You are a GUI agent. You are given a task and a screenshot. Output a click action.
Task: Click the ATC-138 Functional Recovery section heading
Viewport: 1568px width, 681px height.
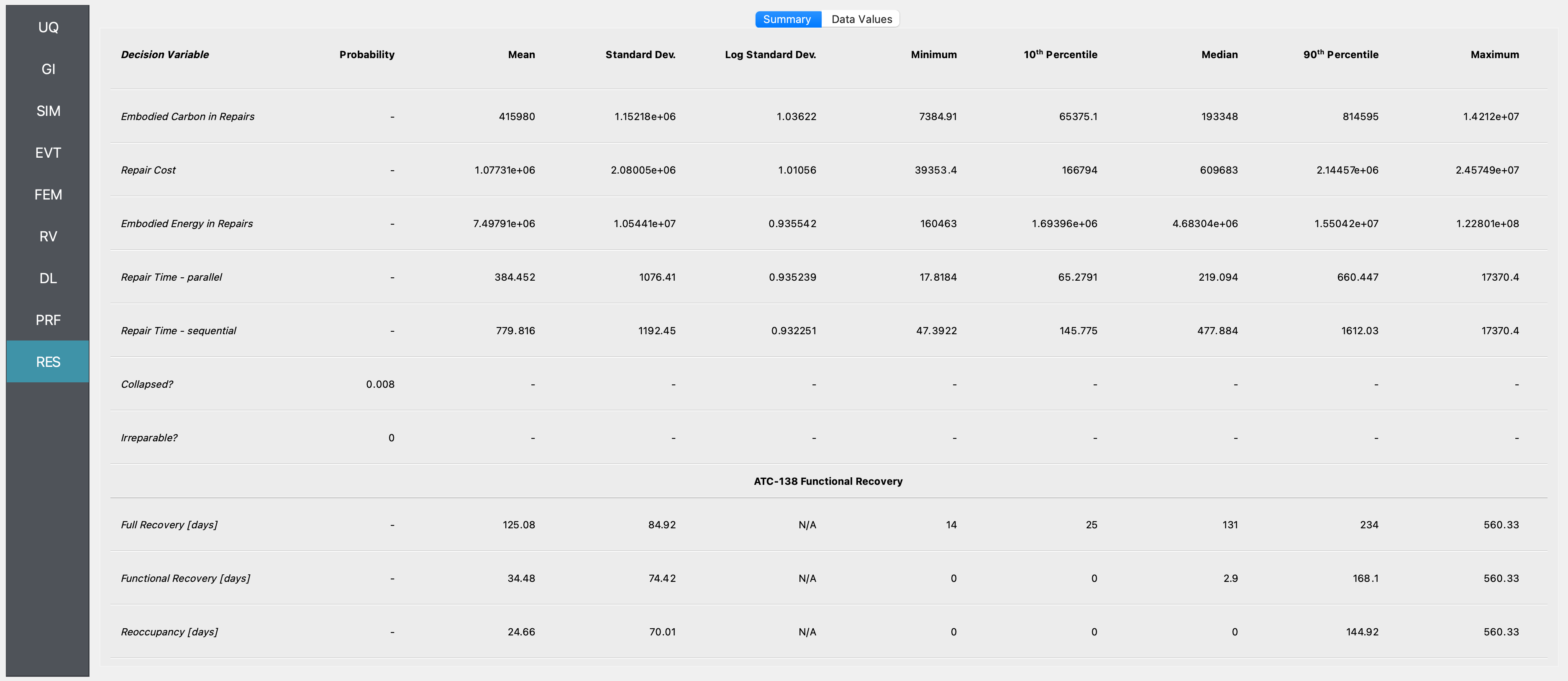pyautogui.click(x=828, y=481)
